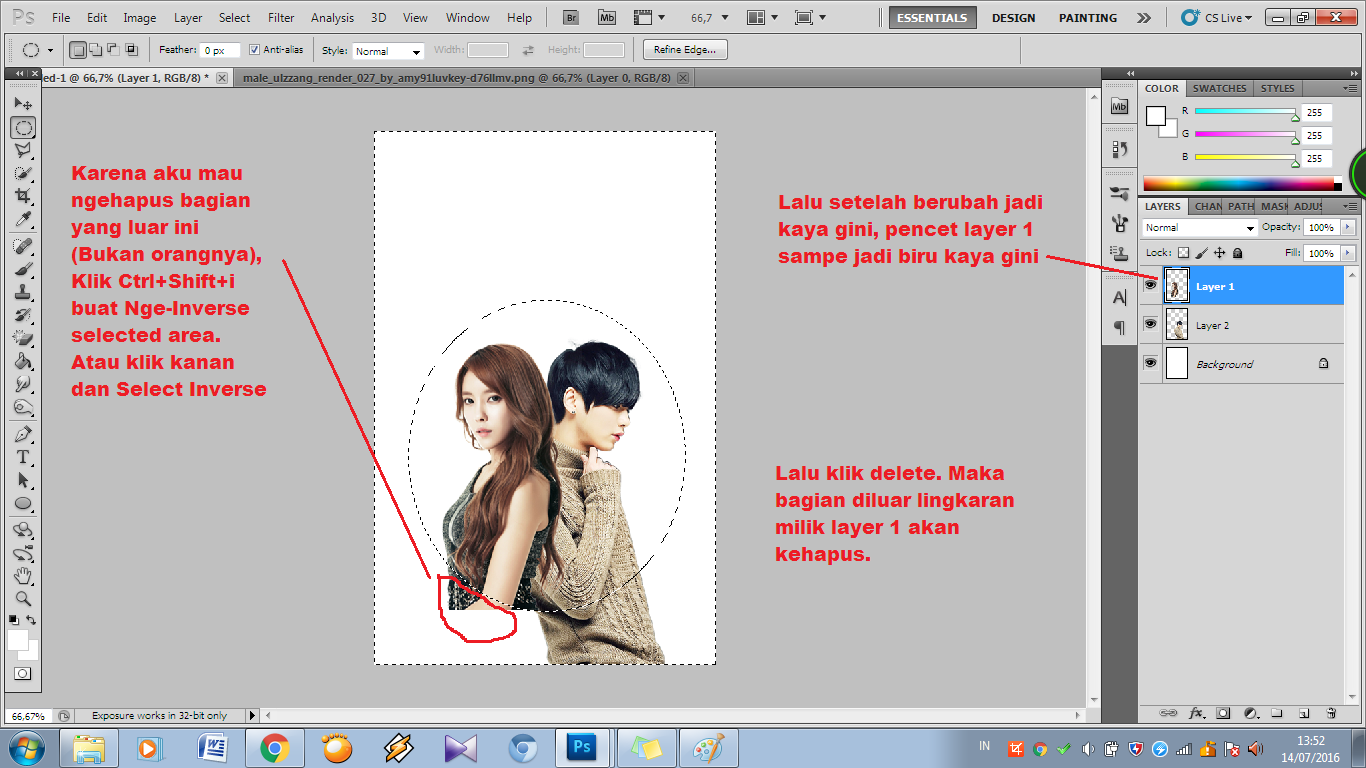Open the layer style fx menu

(x=1196, y=713)
